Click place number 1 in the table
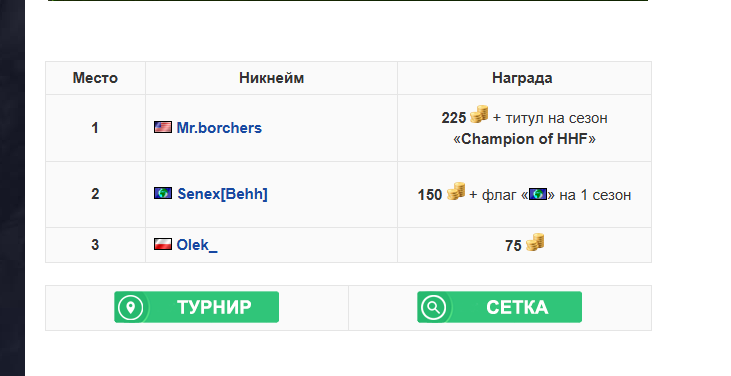 (95, 128)
